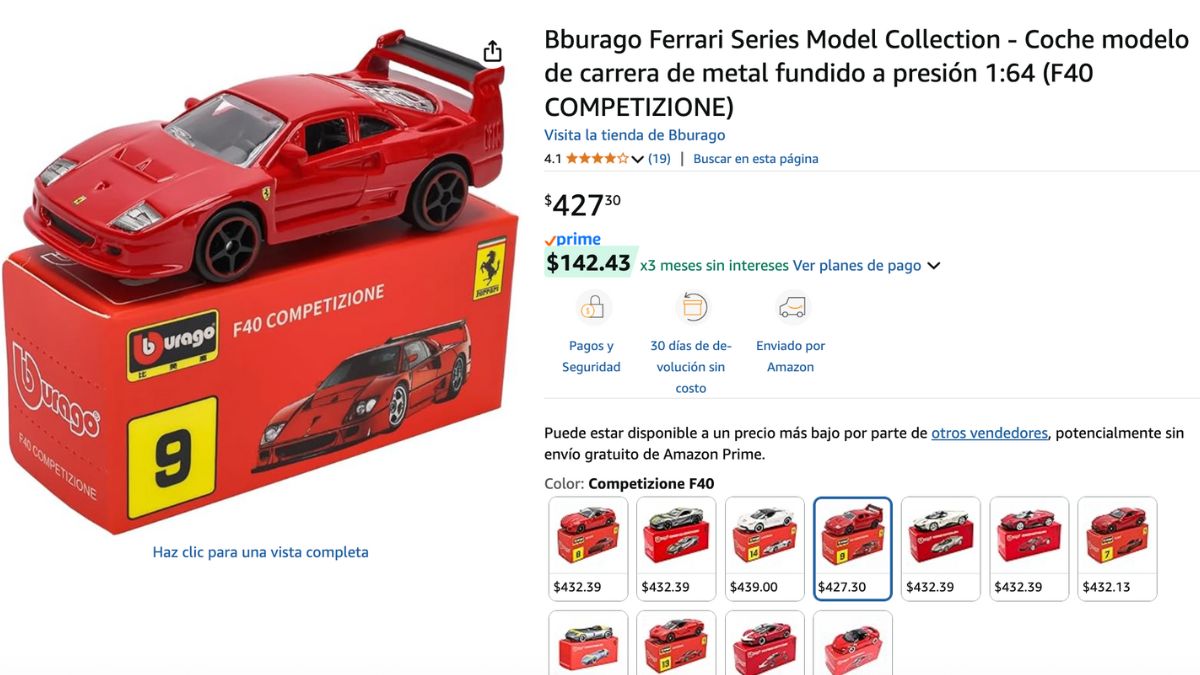Open Ver planes de pago link

(857, 265)
